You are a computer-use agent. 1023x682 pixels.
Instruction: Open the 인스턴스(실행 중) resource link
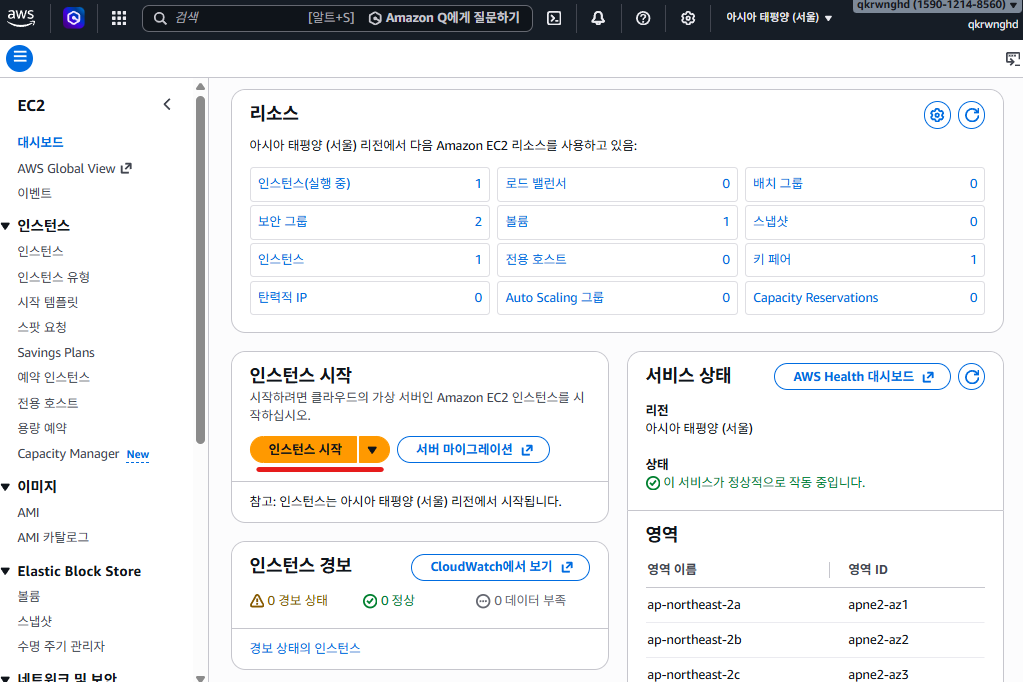point(304,183)
